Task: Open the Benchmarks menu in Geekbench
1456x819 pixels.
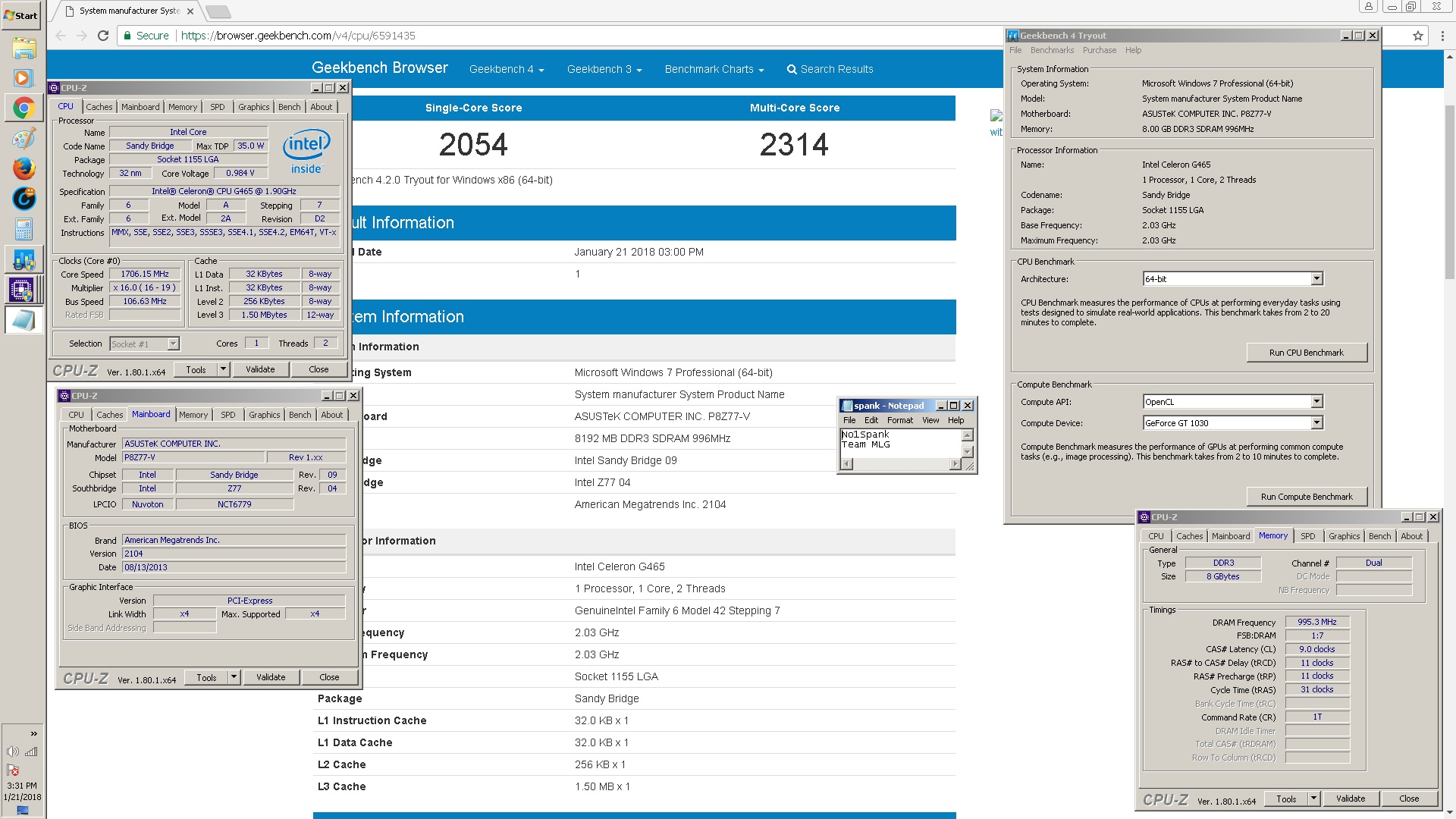Action: [1052, 50]
